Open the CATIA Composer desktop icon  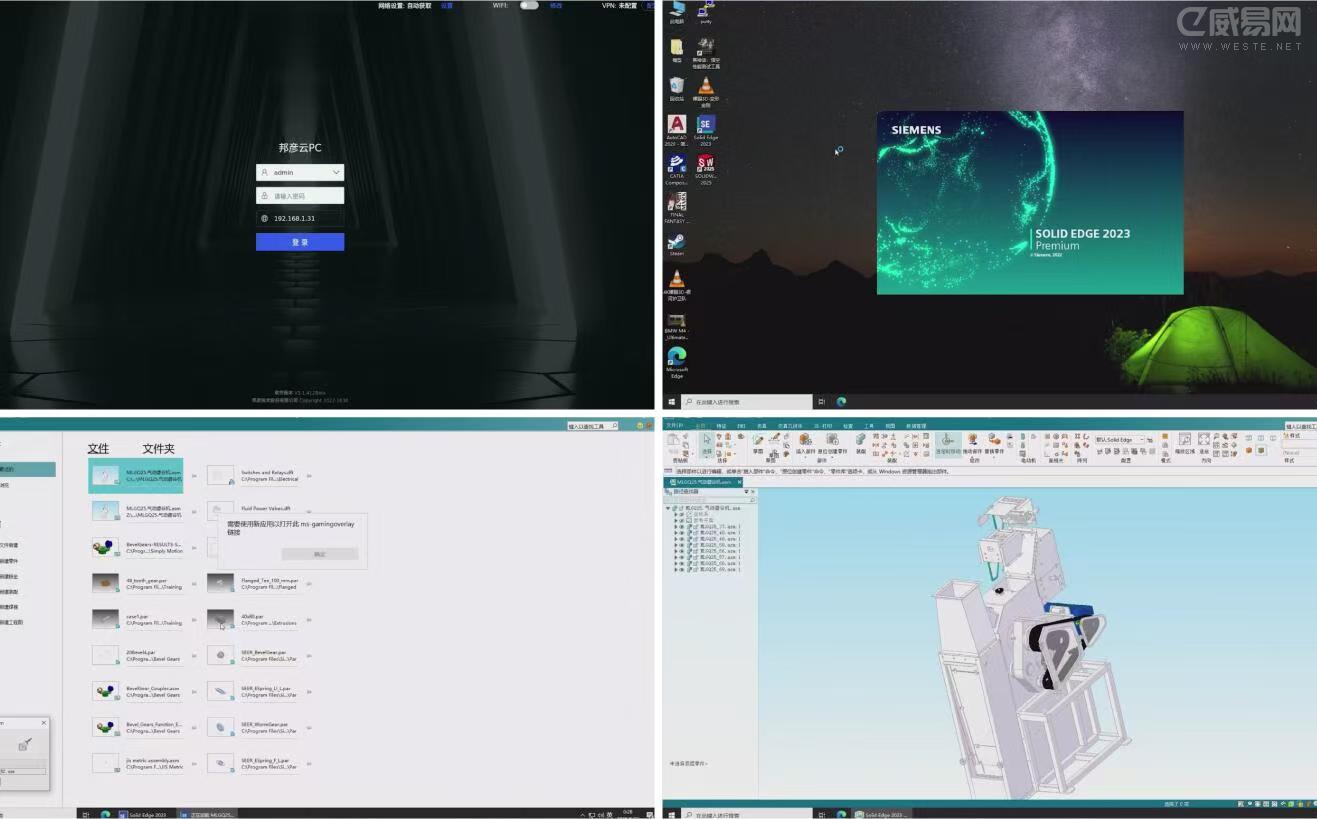coord(677,165)
